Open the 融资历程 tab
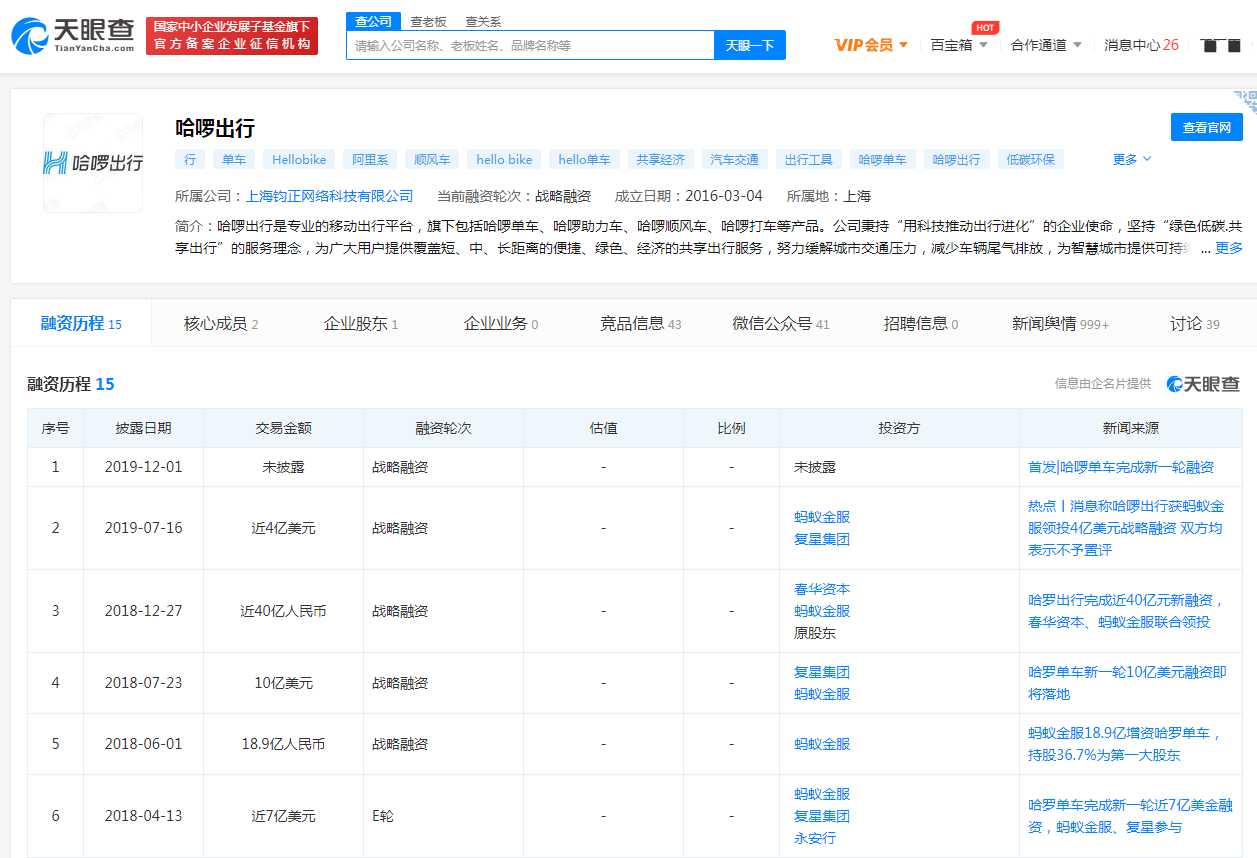The image size is (1257, 858). [x=81, y=324]
